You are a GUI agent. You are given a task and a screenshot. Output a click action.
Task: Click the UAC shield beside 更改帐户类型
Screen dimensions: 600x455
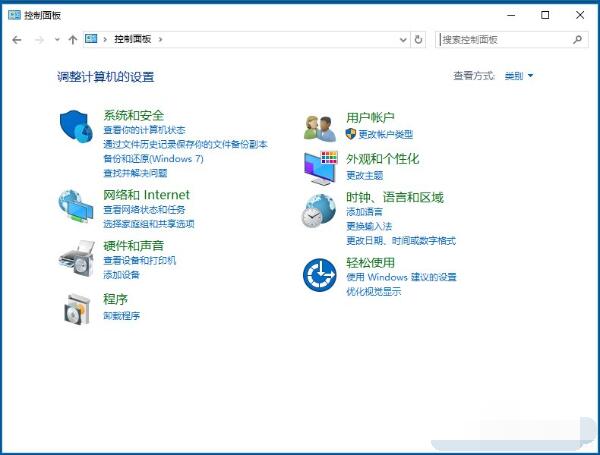pos(351,134)
